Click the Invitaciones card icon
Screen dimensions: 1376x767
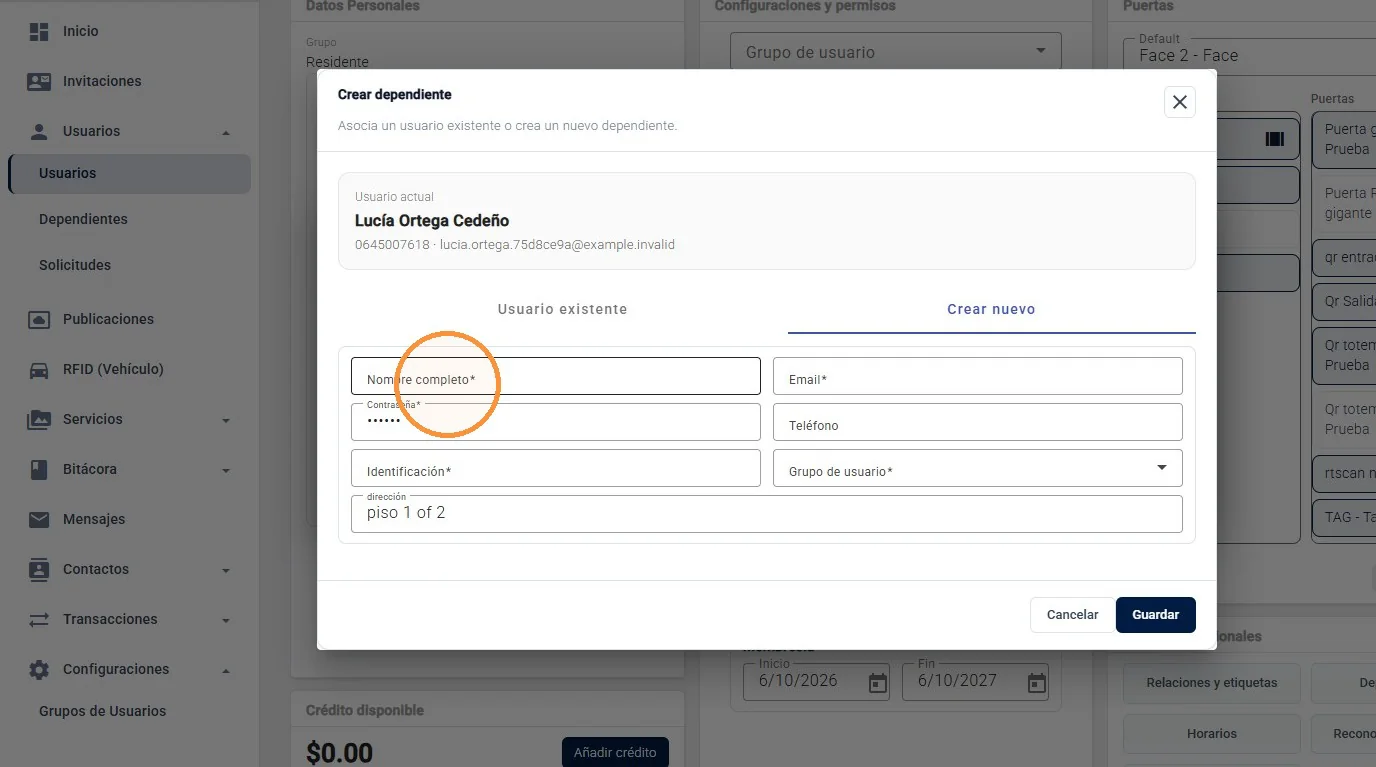[39, 81]
